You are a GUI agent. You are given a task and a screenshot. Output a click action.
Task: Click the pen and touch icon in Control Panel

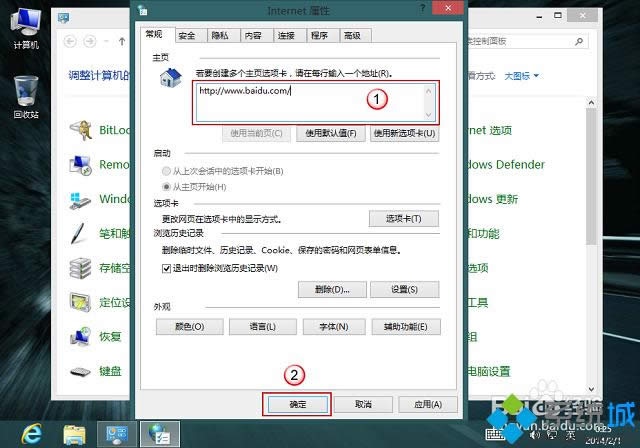78,233
